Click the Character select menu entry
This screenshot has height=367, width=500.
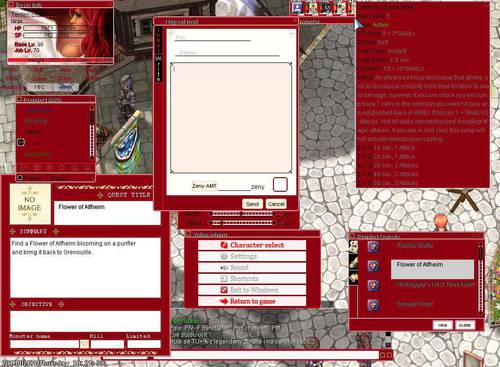[x=252, y=245]
